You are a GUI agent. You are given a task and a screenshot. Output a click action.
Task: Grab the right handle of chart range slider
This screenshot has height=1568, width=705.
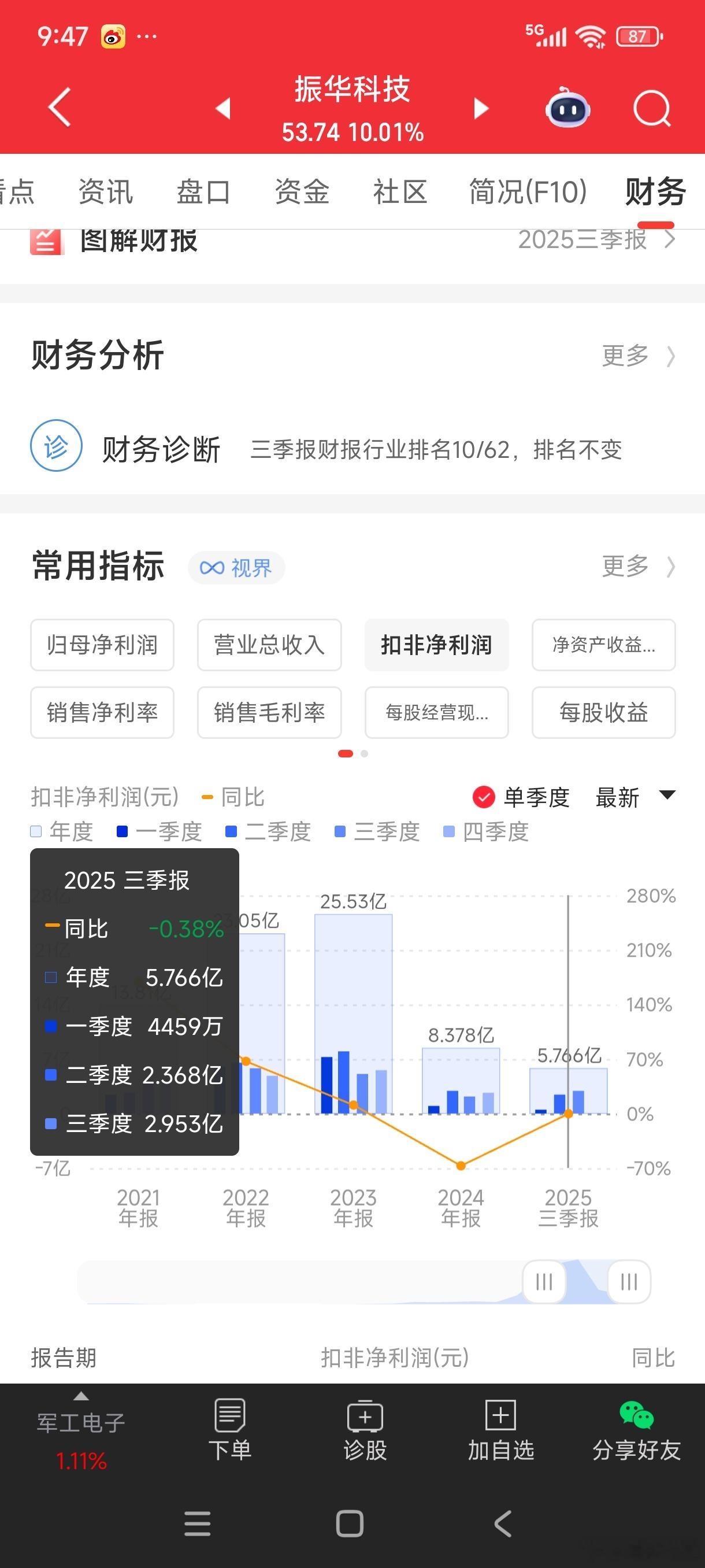click(629, 1282)
